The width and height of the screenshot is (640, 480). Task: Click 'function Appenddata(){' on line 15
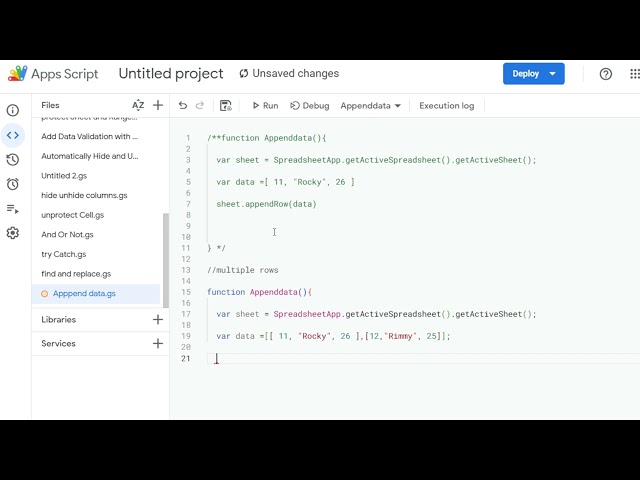point(259,292)
